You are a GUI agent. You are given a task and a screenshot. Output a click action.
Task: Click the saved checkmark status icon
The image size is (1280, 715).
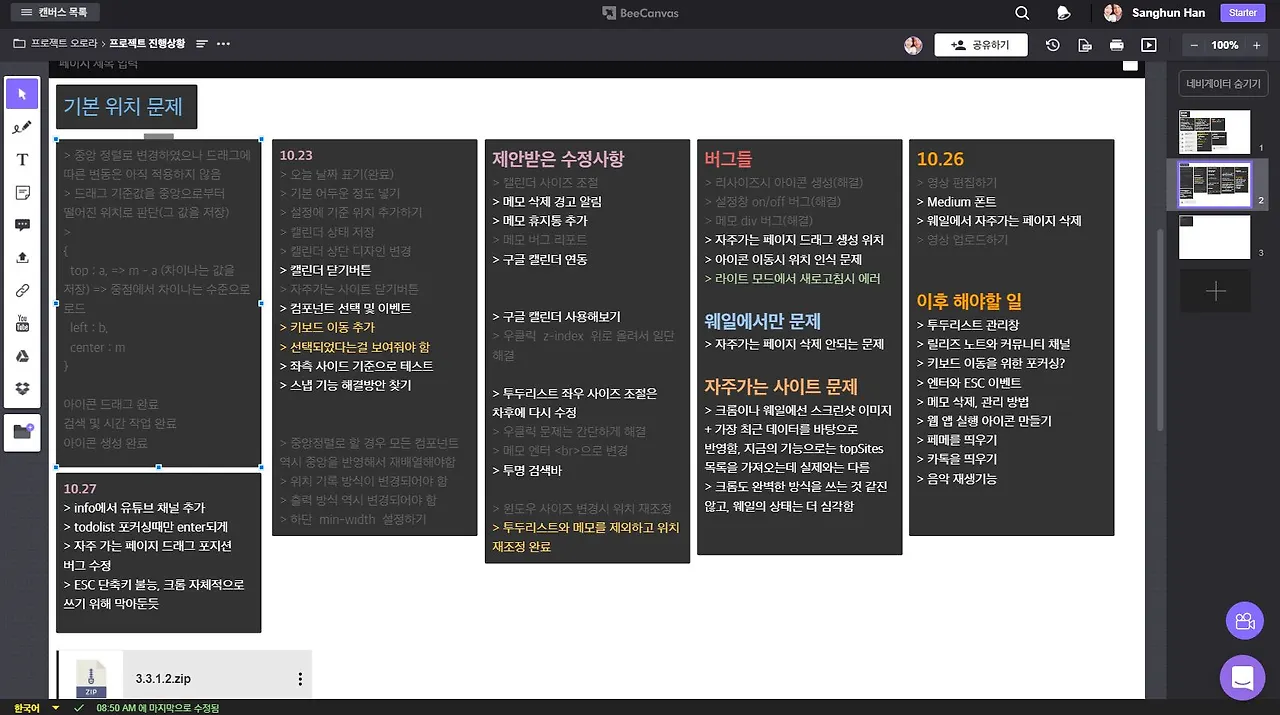click(x=79, y=708)
